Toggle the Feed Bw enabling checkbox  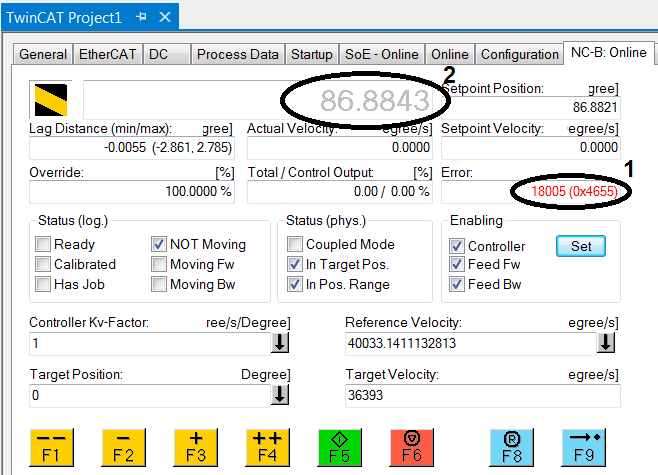pyautogui.click(x=457, y=284)
